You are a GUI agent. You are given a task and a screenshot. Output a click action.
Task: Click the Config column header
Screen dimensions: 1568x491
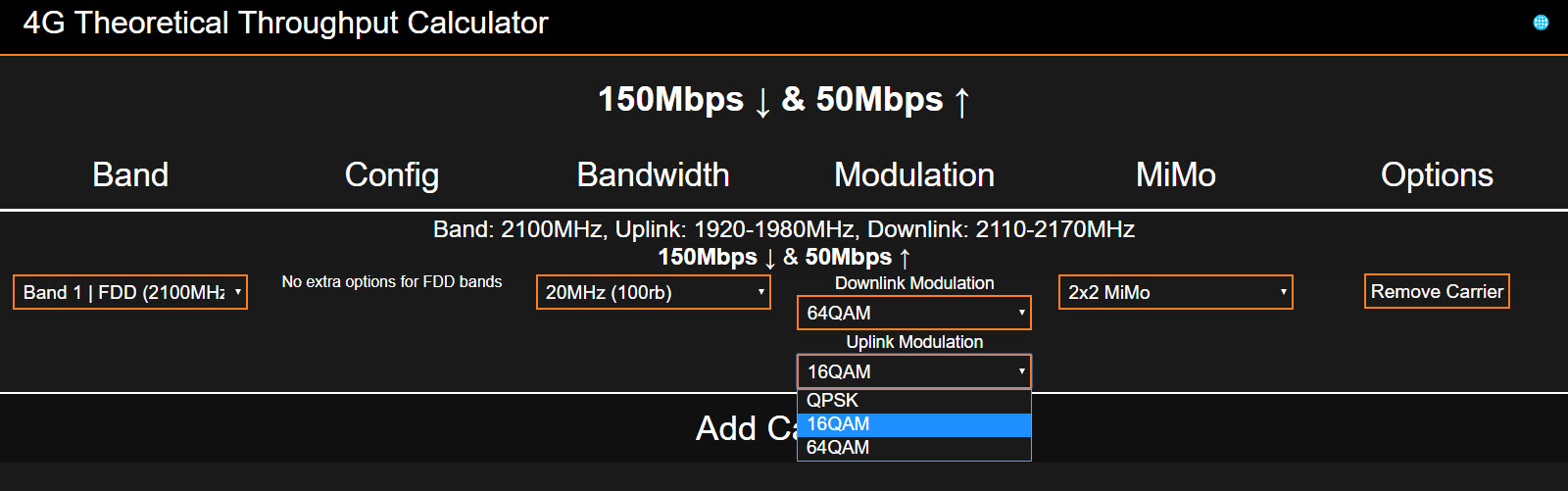click(x=392, y=174)
